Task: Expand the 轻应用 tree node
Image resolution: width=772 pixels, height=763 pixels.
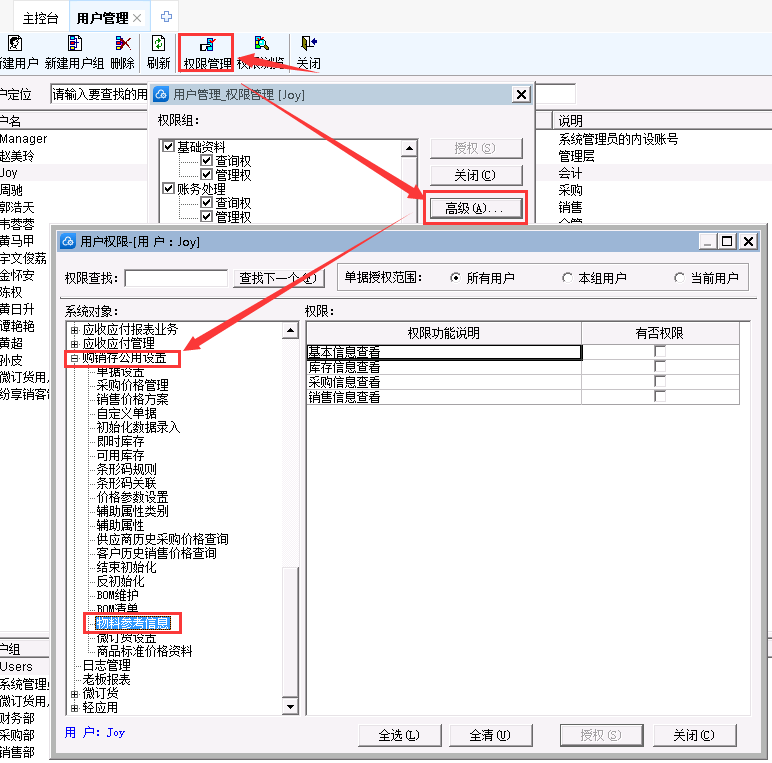Action: click(73, 707)
